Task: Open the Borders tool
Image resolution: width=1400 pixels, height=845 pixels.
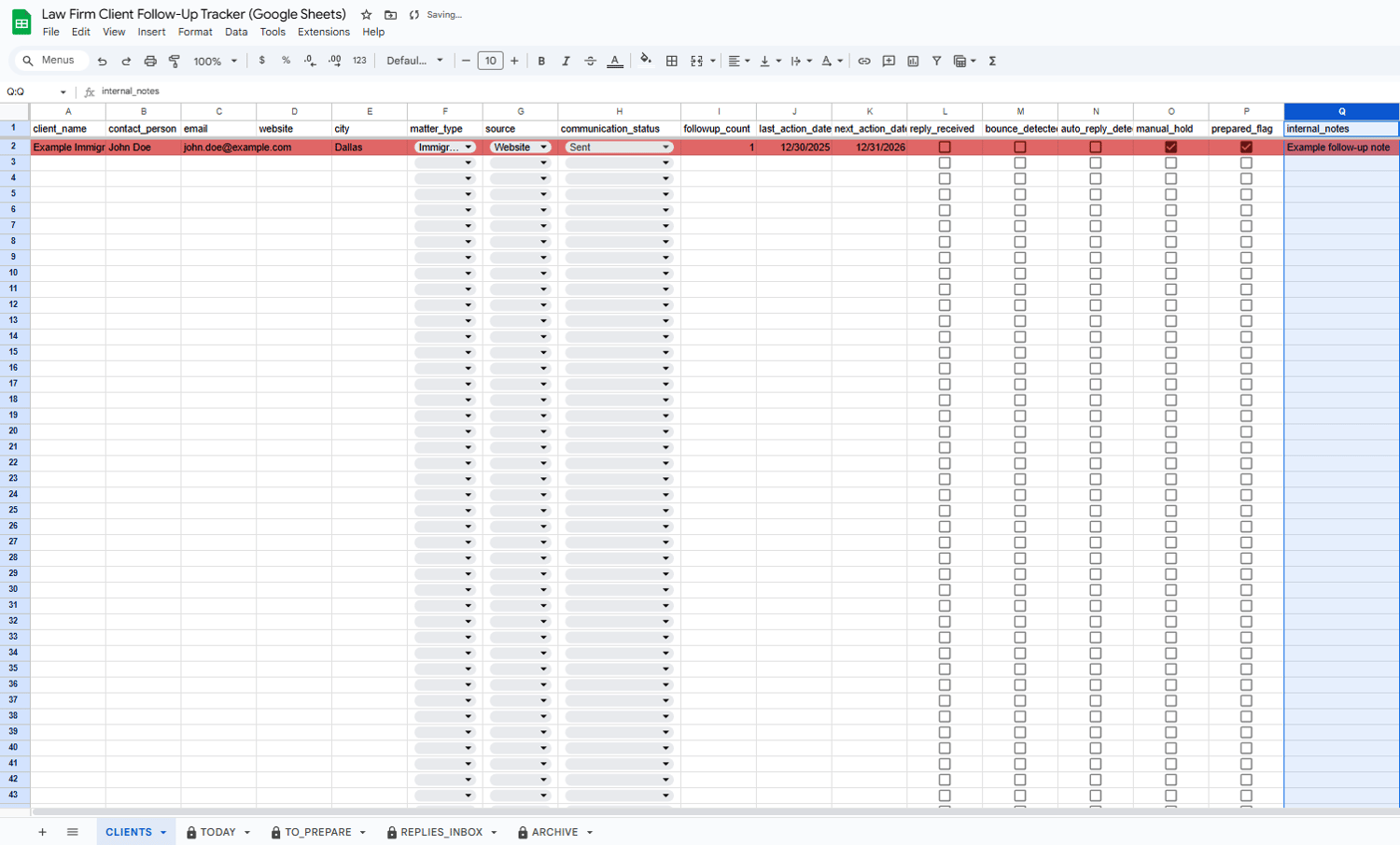Action: point(671,61)
